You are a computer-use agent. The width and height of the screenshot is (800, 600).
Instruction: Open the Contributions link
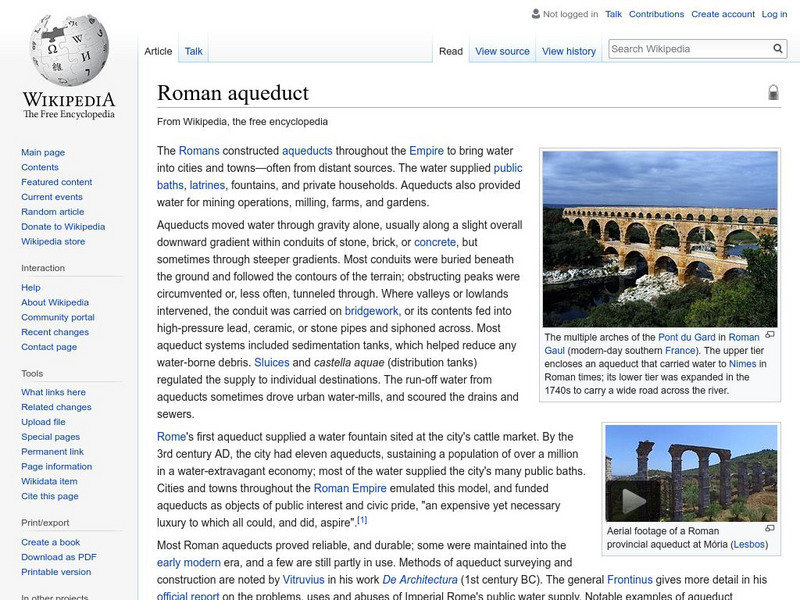point(656,14)
